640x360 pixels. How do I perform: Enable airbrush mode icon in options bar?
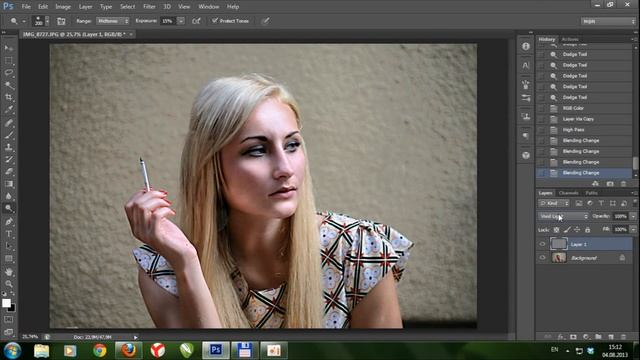(x=196, y=21)
